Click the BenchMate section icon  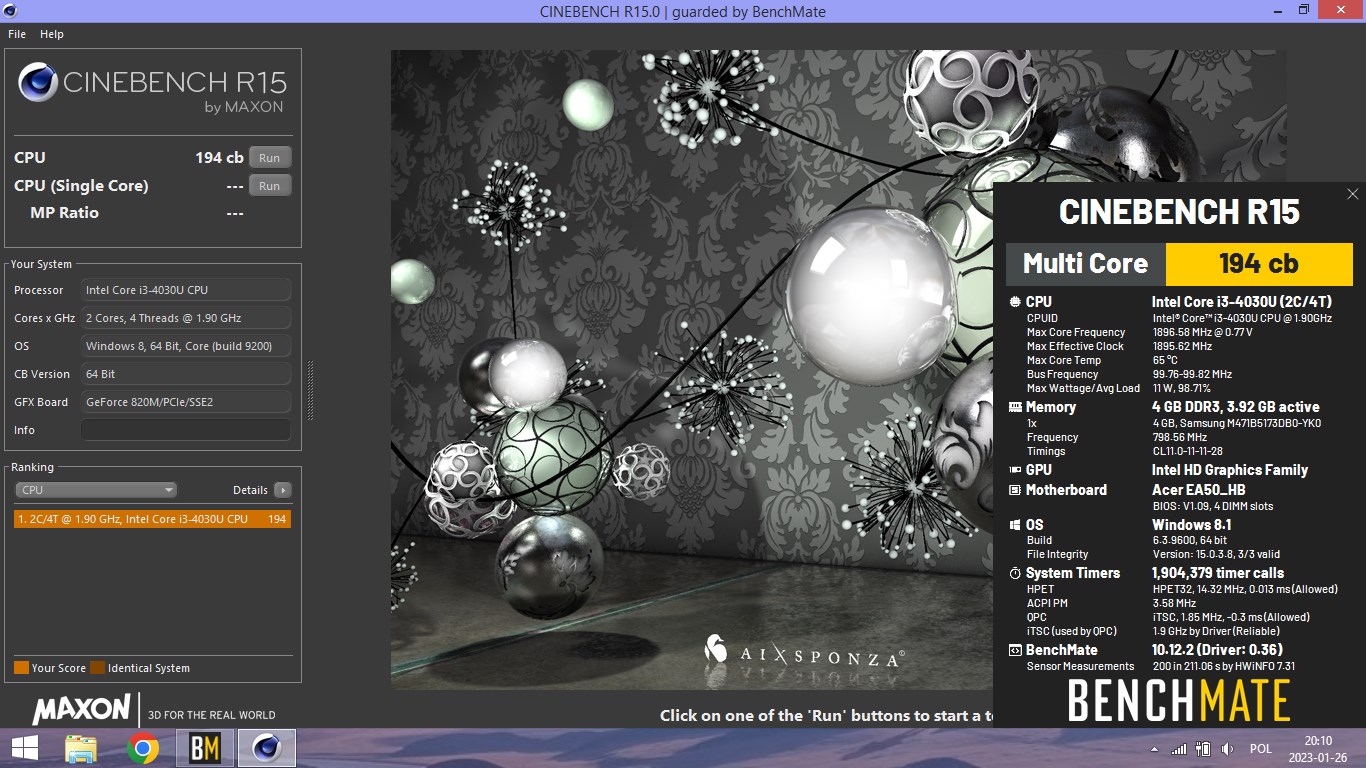1015,650
